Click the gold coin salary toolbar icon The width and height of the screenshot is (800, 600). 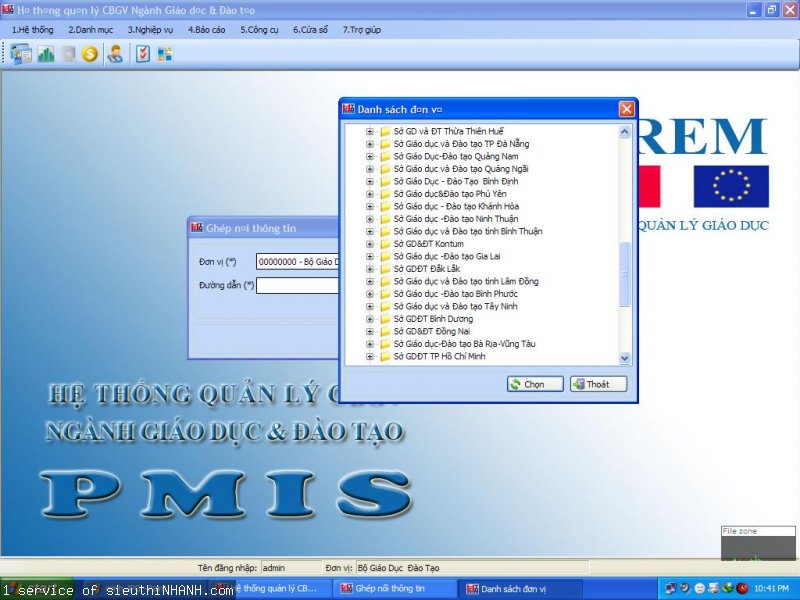coord(90,54)
